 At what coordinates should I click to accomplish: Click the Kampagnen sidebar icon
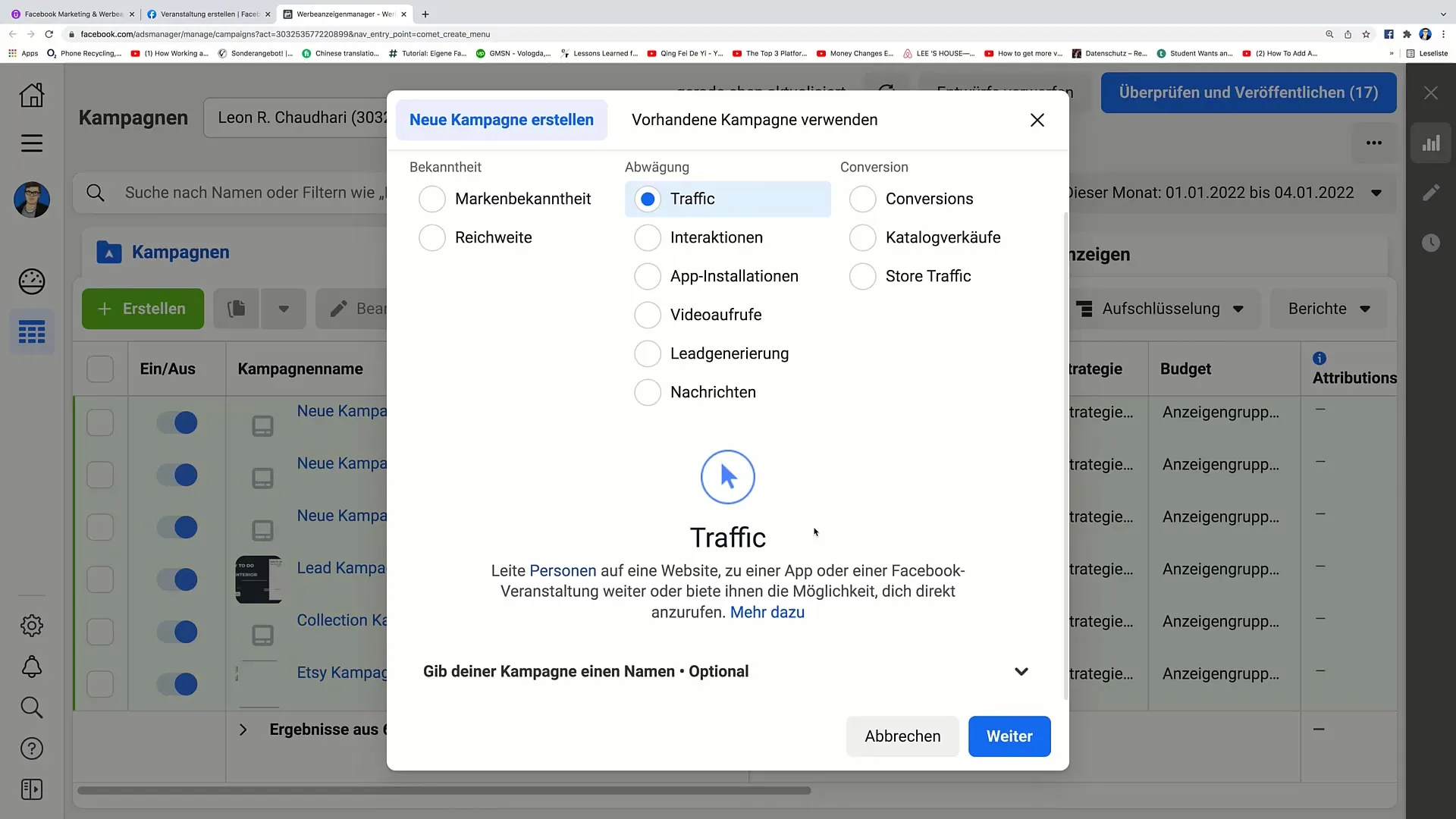pyautogui.click(x=31, y=334)
